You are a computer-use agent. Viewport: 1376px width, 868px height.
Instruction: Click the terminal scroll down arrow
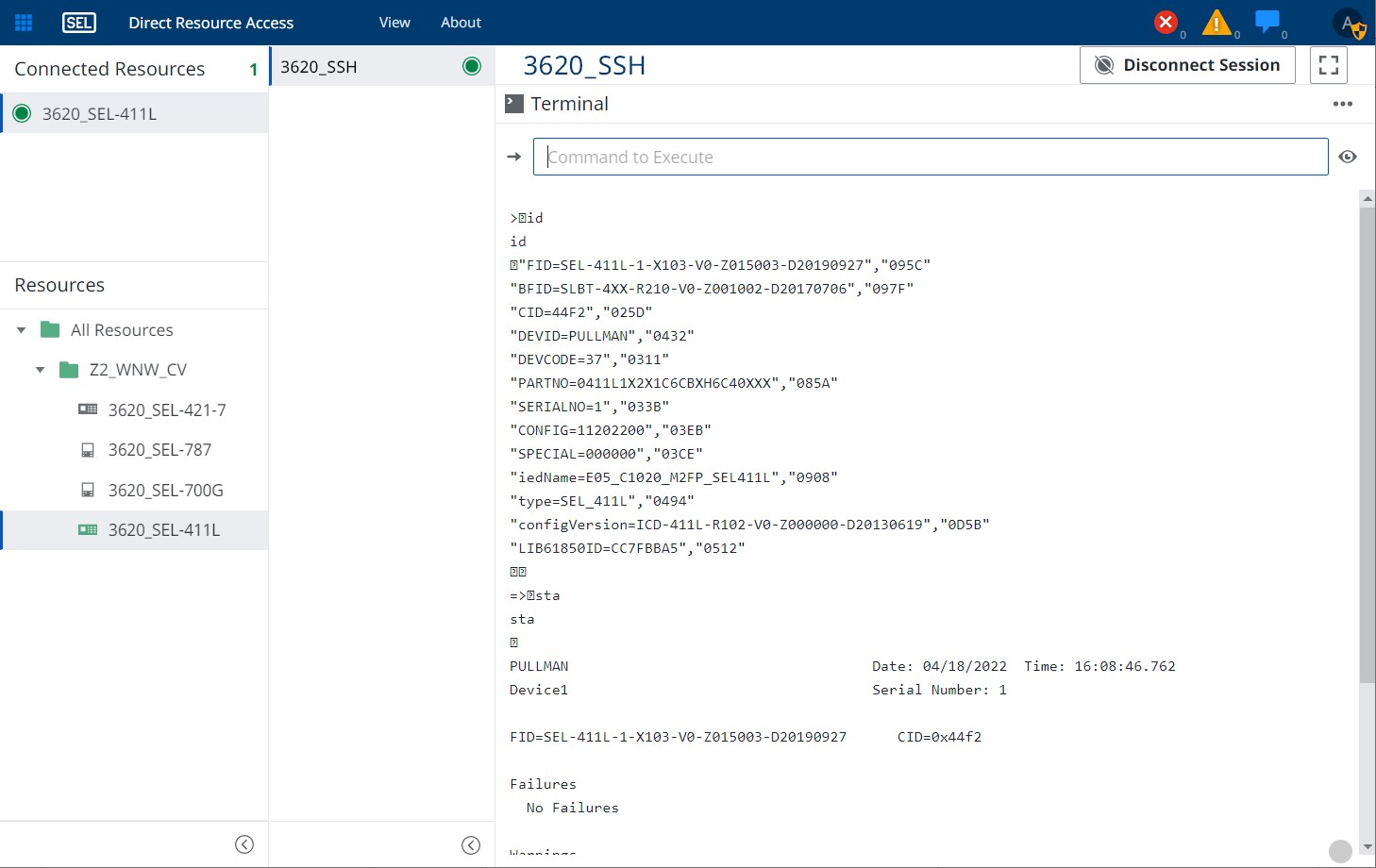click(1368, 846)
